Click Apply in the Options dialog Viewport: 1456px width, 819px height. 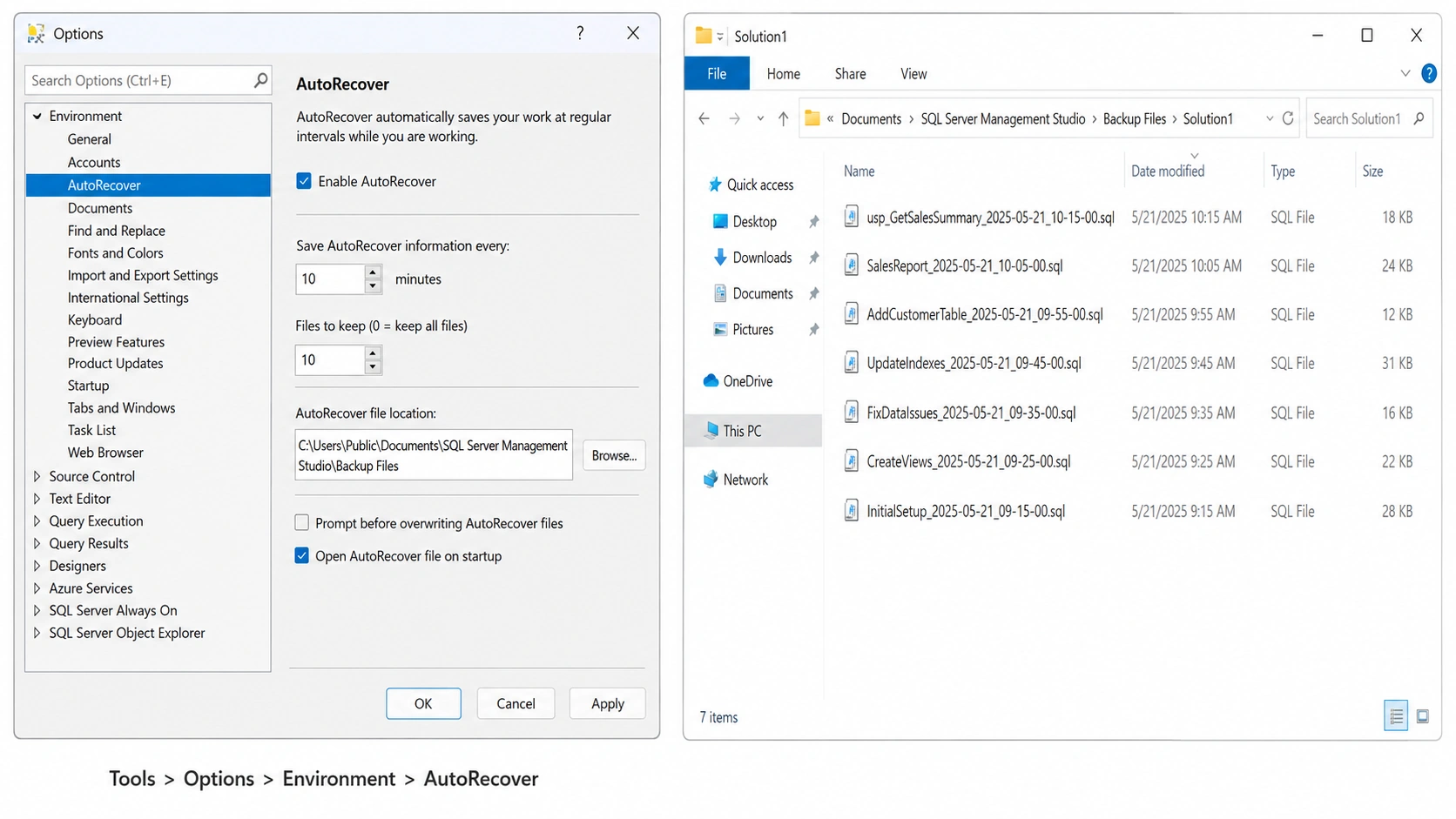(x=608, y=703)
